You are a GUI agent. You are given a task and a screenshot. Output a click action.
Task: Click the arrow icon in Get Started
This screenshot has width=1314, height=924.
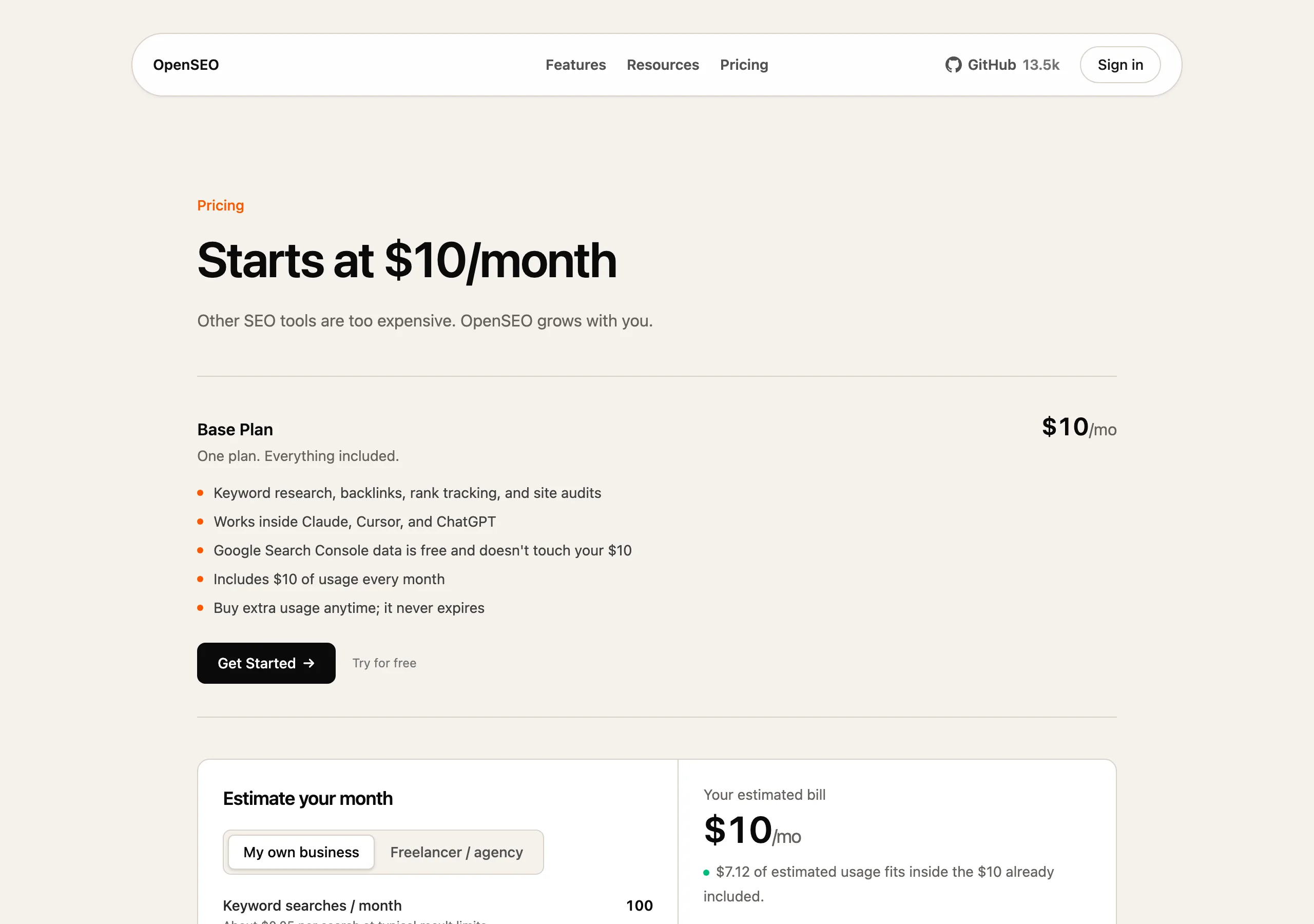309,663
